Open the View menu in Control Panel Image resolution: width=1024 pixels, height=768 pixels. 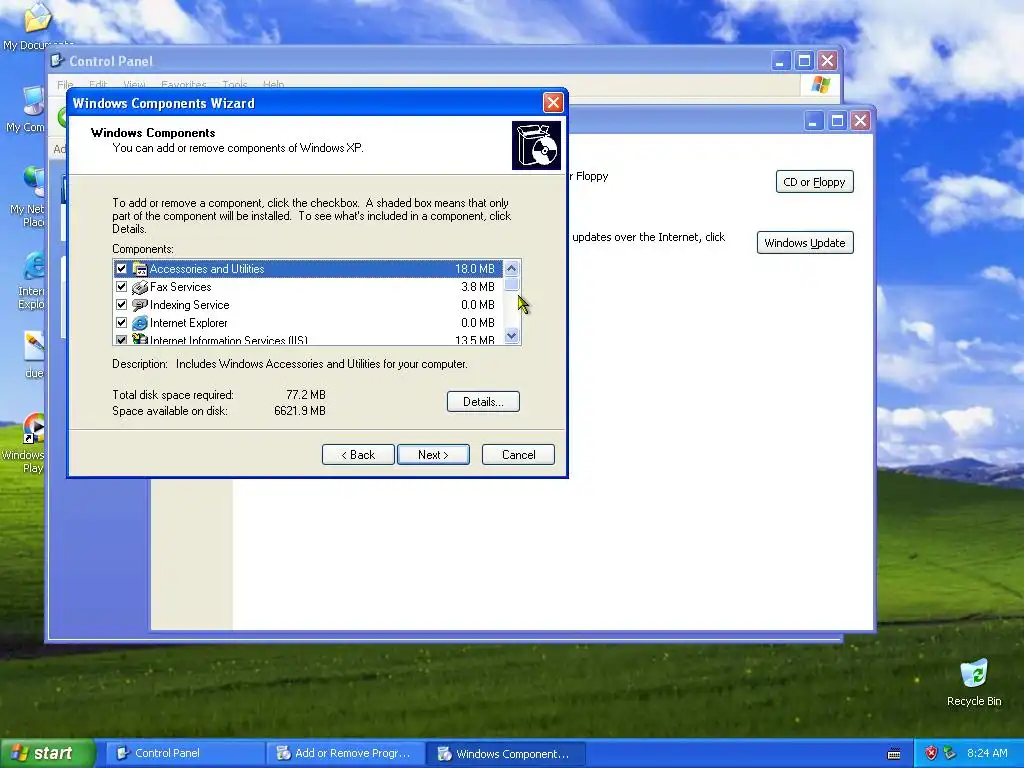[134, 84]
